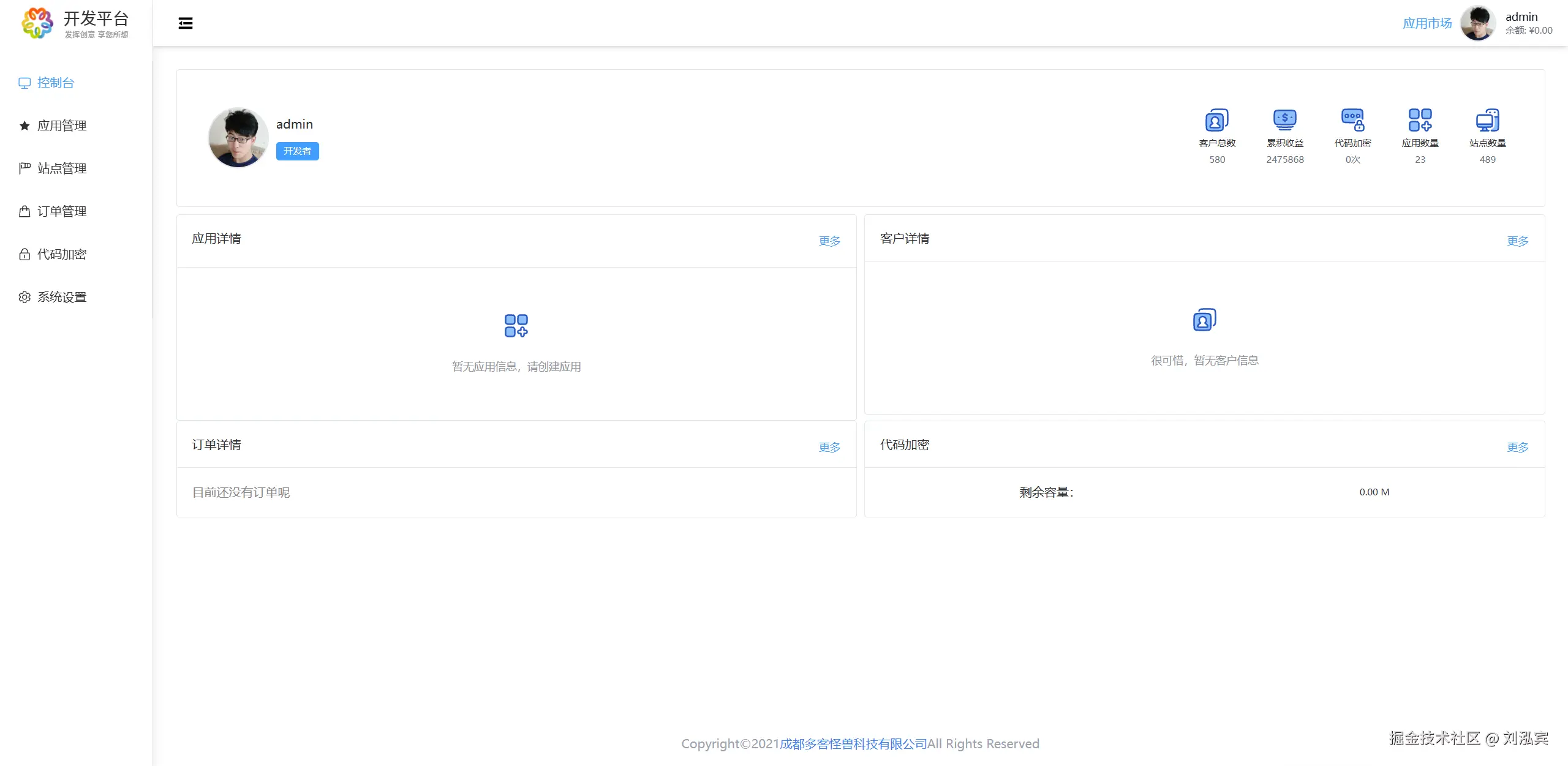Click the app count (应用数量) icon
This screenshot has height=766, width=1568.
1420,120
